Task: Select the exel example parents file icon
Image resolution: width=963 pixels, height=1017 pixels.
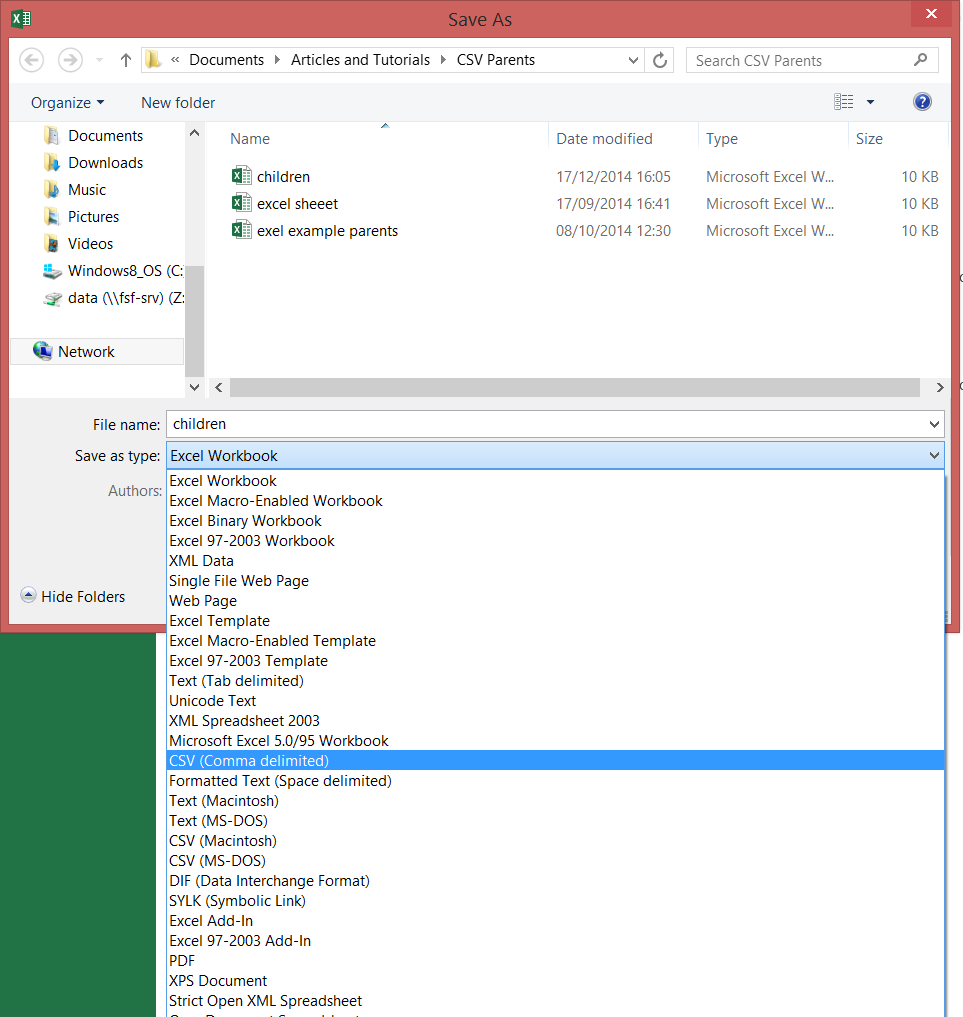Action: [x=241, y=230]
